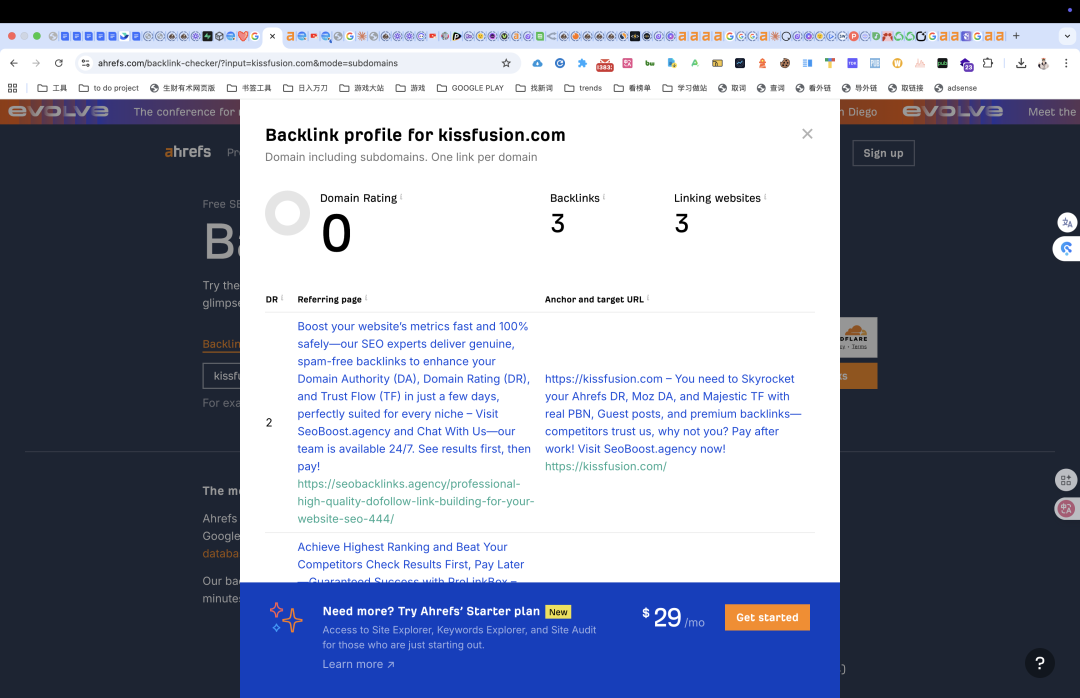Open the gray grid widget on right edge
Screen dimensions: 1080x698
tap(1066, 480)
